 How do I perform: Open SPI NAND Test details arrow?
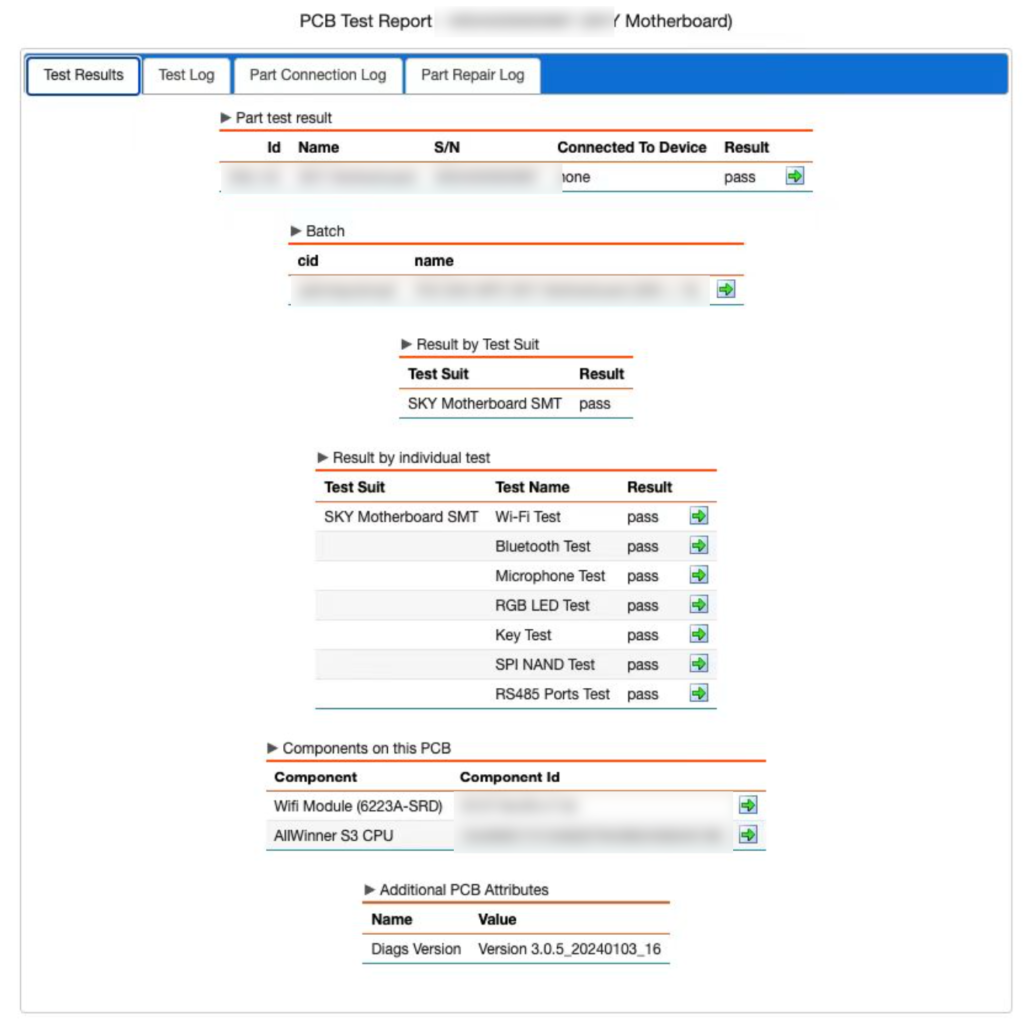pos(699,664)
